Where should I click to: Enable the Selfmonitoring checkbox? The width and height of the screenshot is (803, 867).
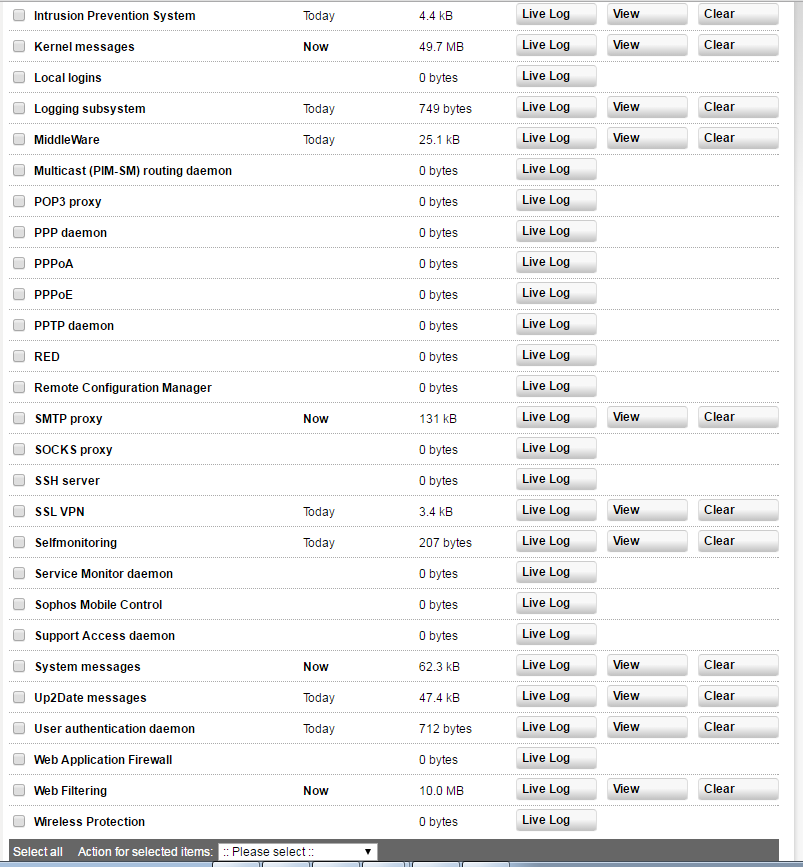[19, 543]
